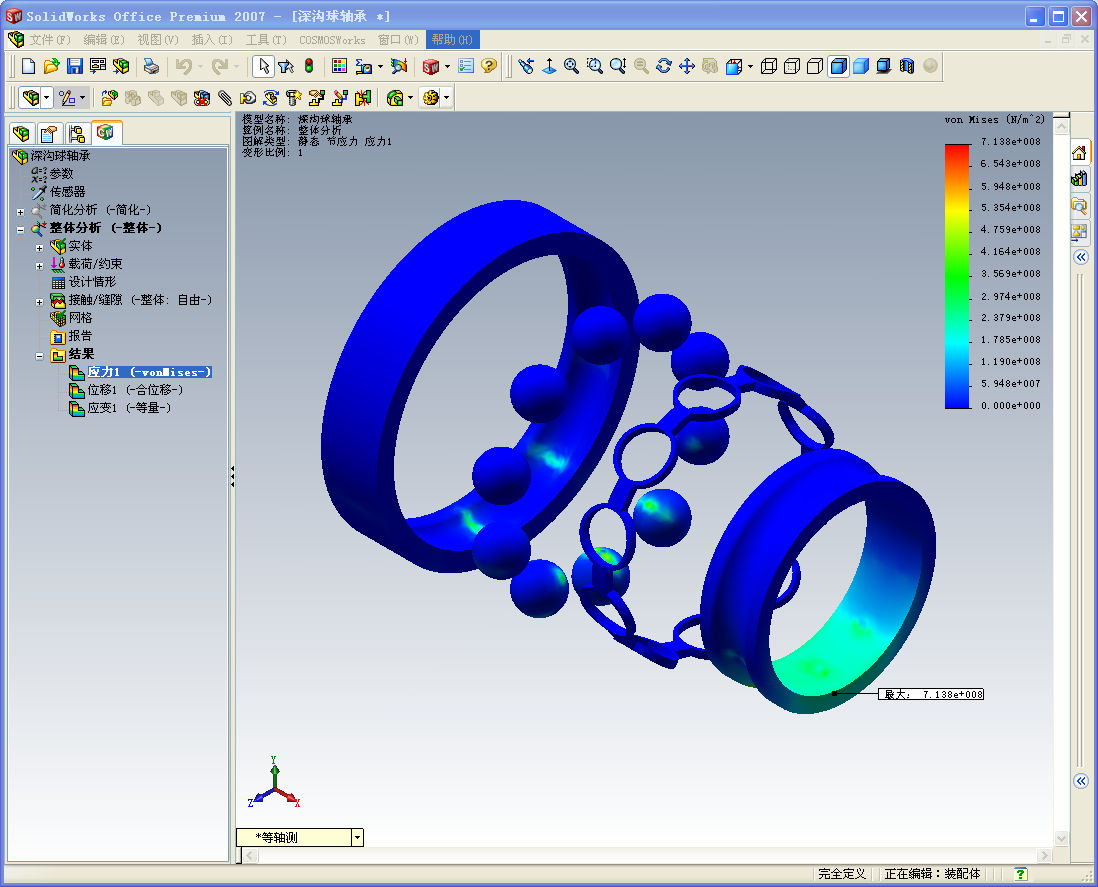Toggle Shaded With Edges display

[x=838, y=67]
